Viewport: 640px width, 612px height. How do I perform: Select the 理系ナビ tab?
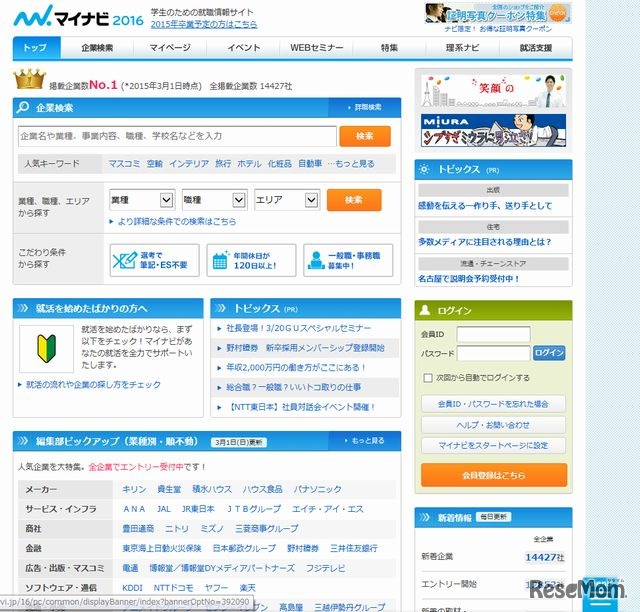click(462, 48)
